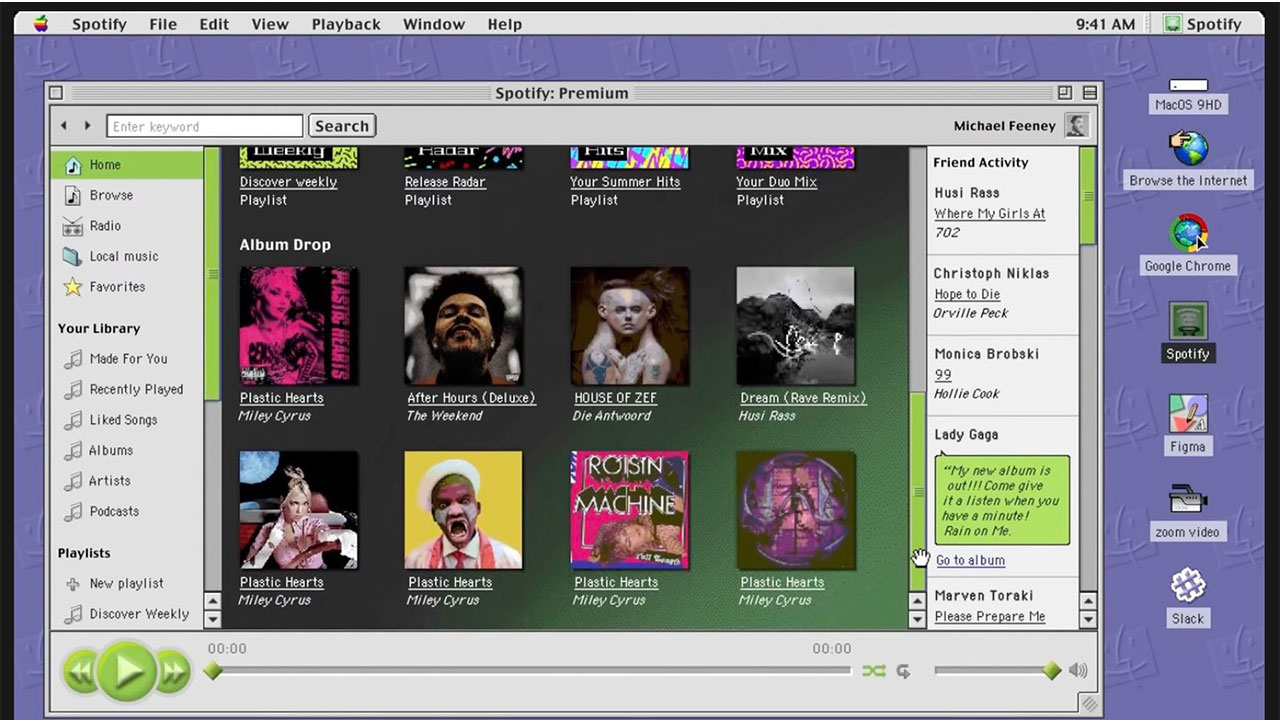Toggle shuffle playback
The image size is (1280, 720).
tap(874, 672)
